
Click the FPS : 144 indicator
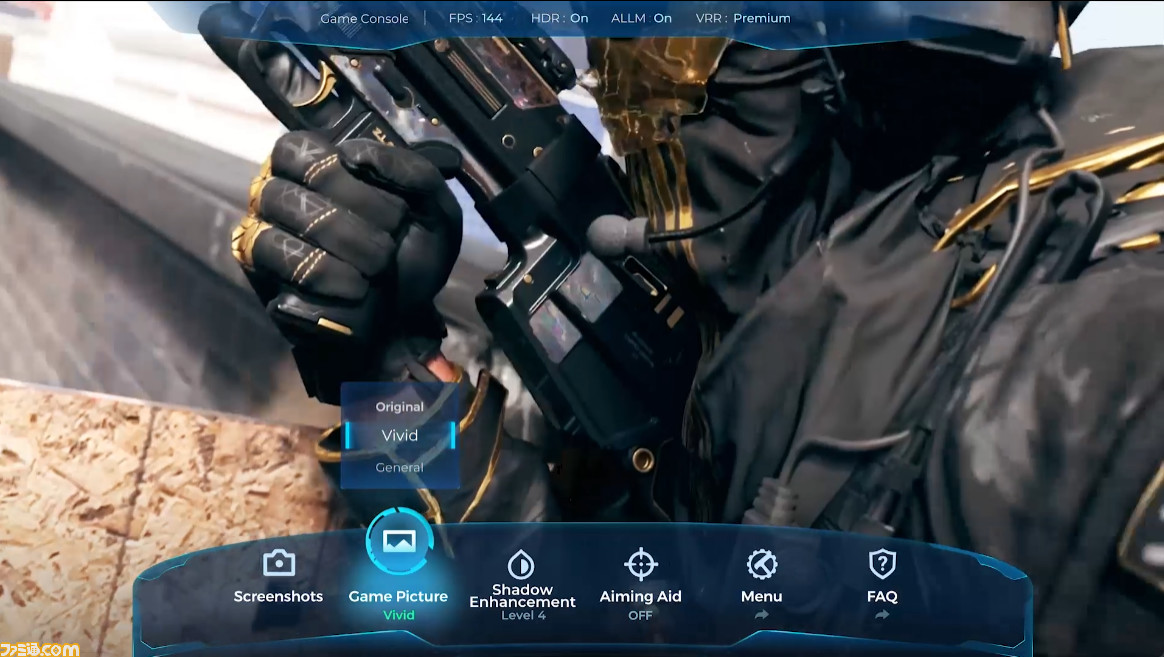coord(475,18)
